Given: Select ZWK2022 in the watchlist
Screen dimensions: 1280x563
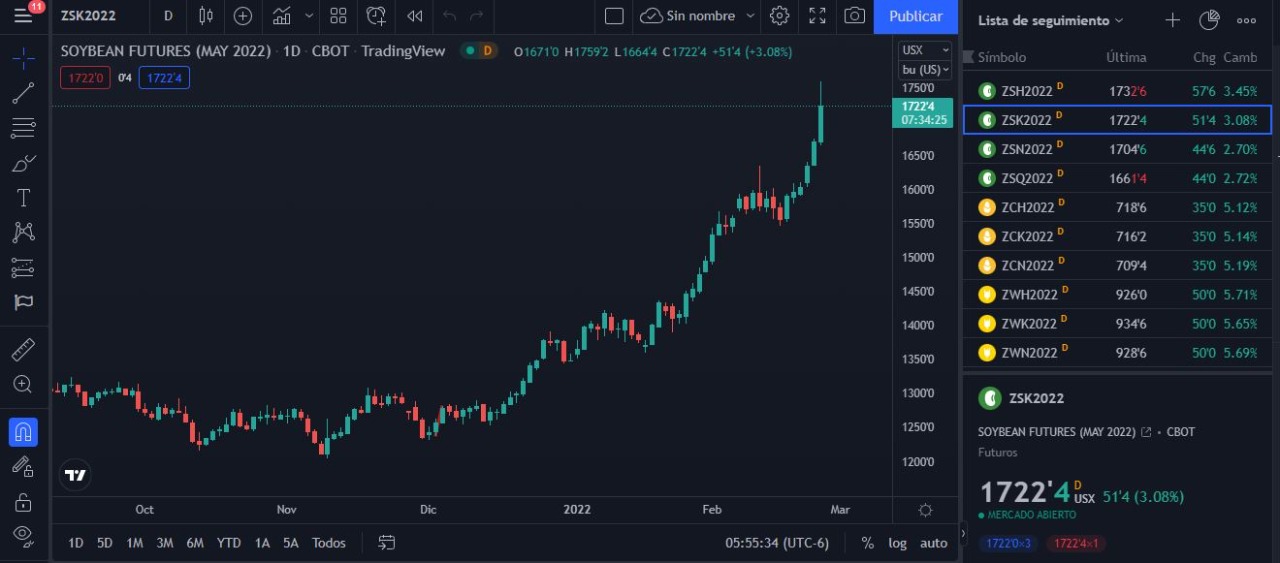Looking at the screenshot, I should tap(1117, 323).
